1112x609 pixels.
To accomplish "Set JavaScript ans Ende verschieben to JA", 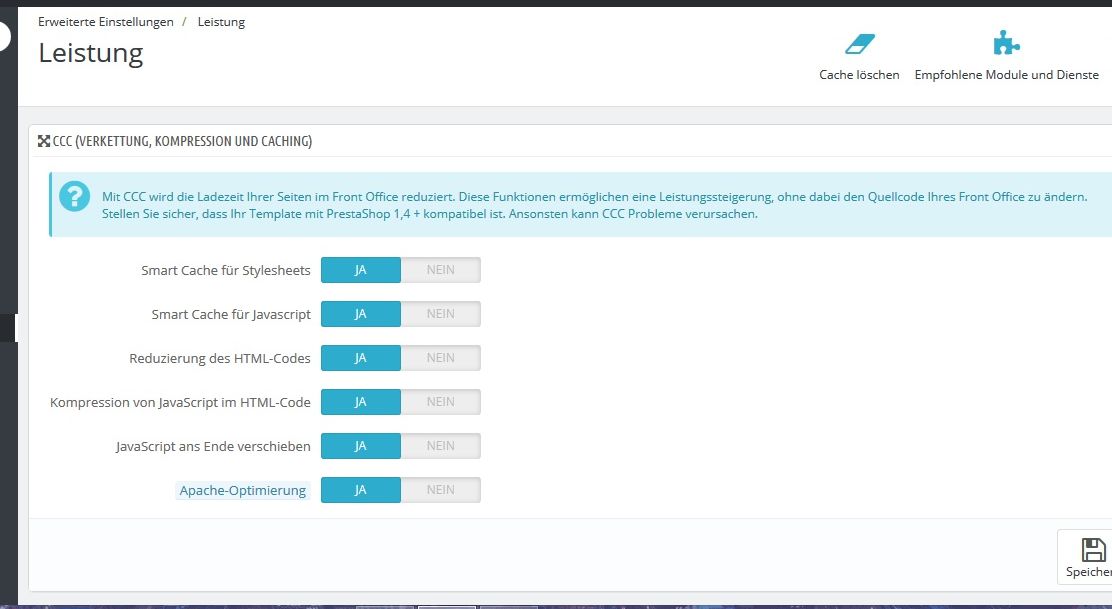I will (360, 446).
